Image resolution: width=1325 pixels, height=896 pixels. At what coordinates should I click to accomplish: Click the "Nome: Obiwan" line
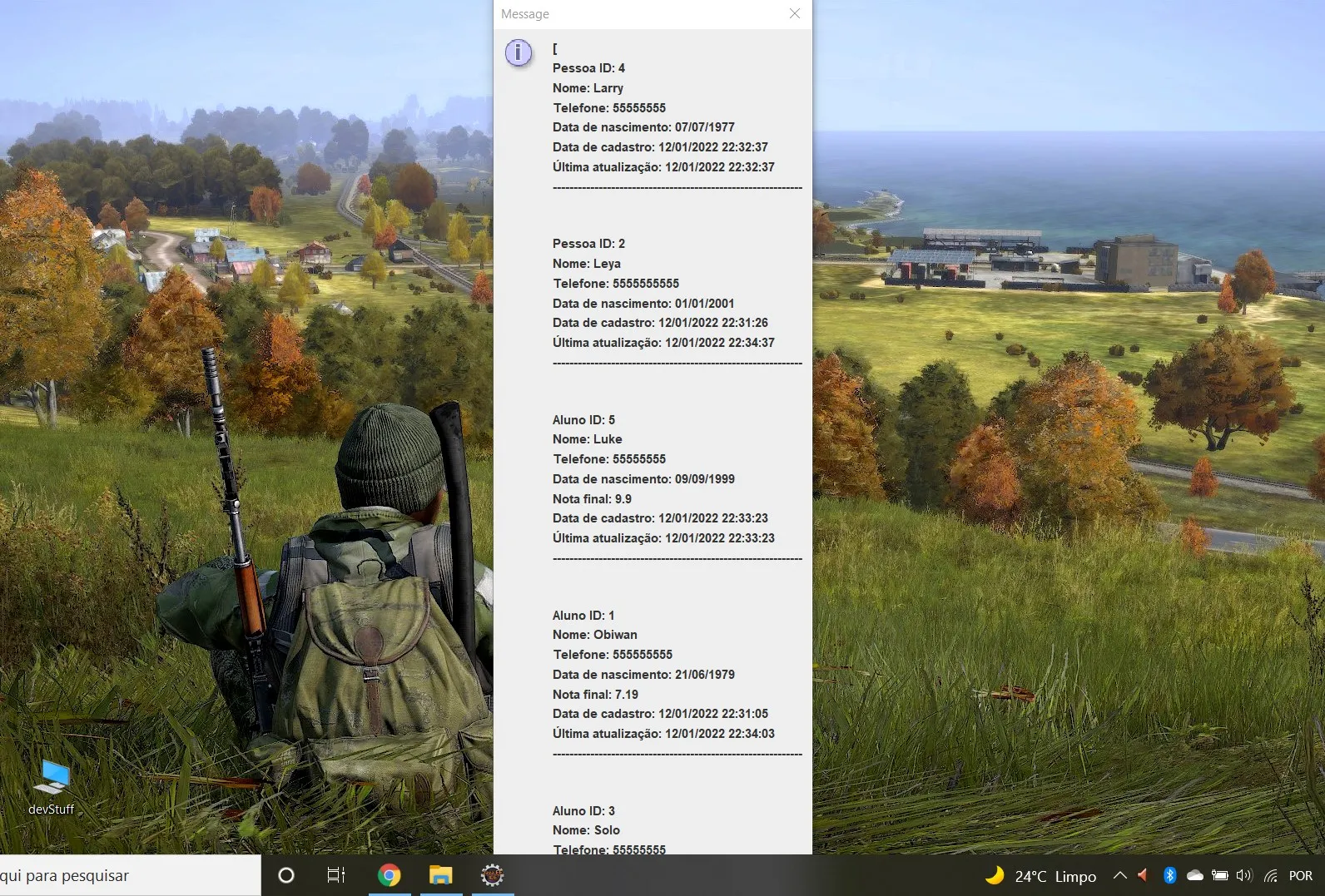[595, 635]
